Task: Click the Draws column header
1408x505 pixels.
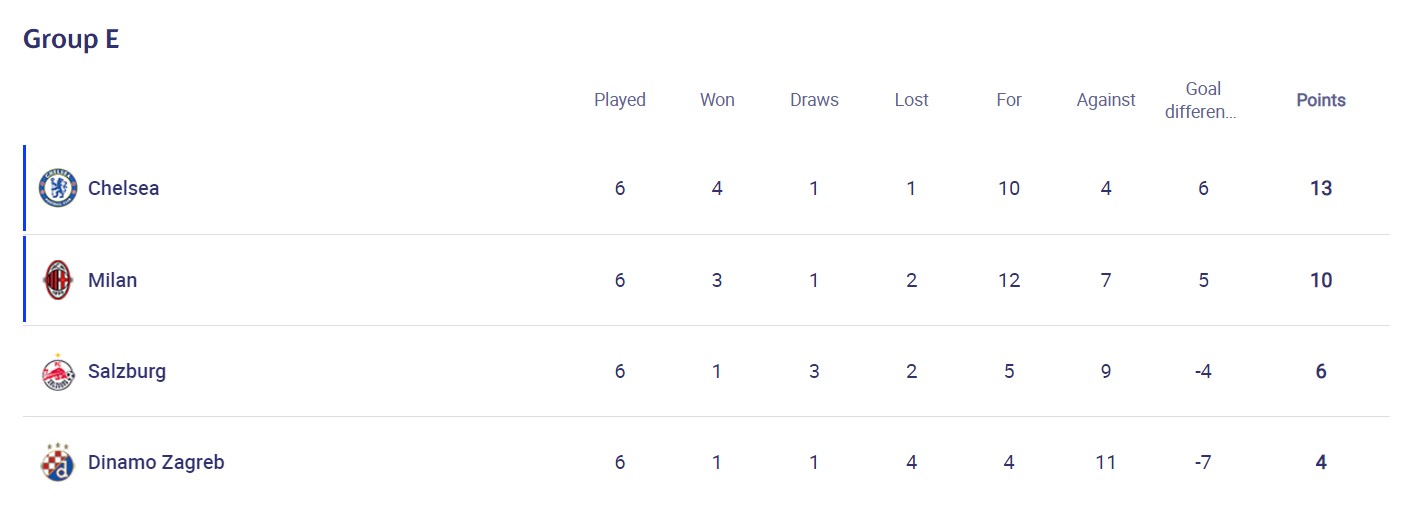Action: pos(814,100)
